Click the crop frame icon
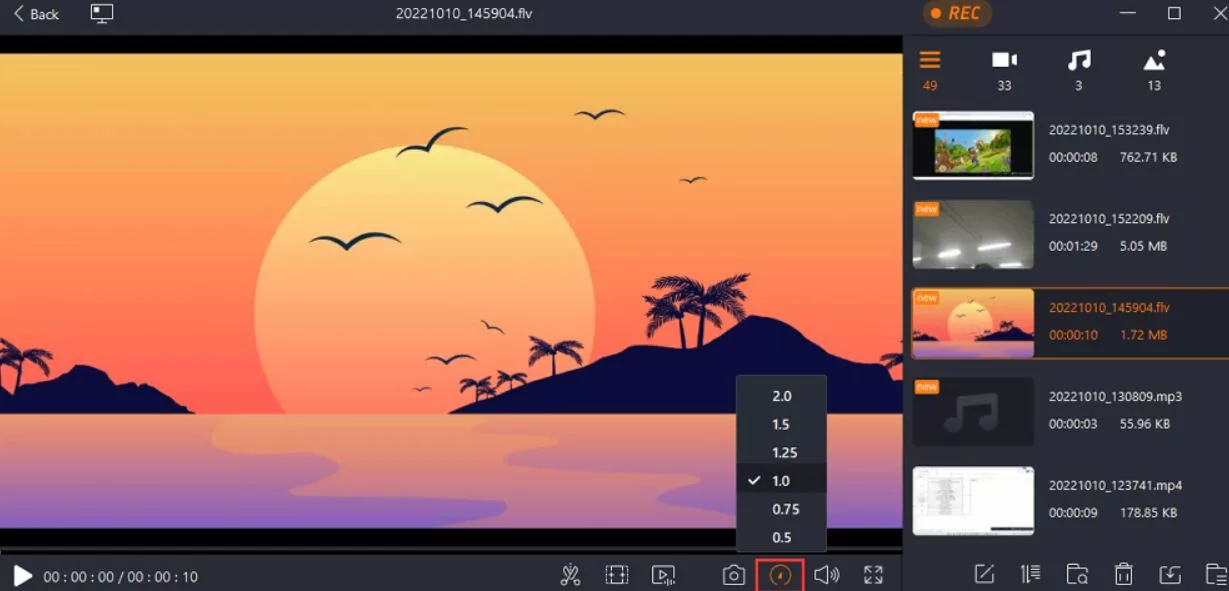Image resolution: width=1229 pixels, height=591 pixels. click(x=616, y=575)
